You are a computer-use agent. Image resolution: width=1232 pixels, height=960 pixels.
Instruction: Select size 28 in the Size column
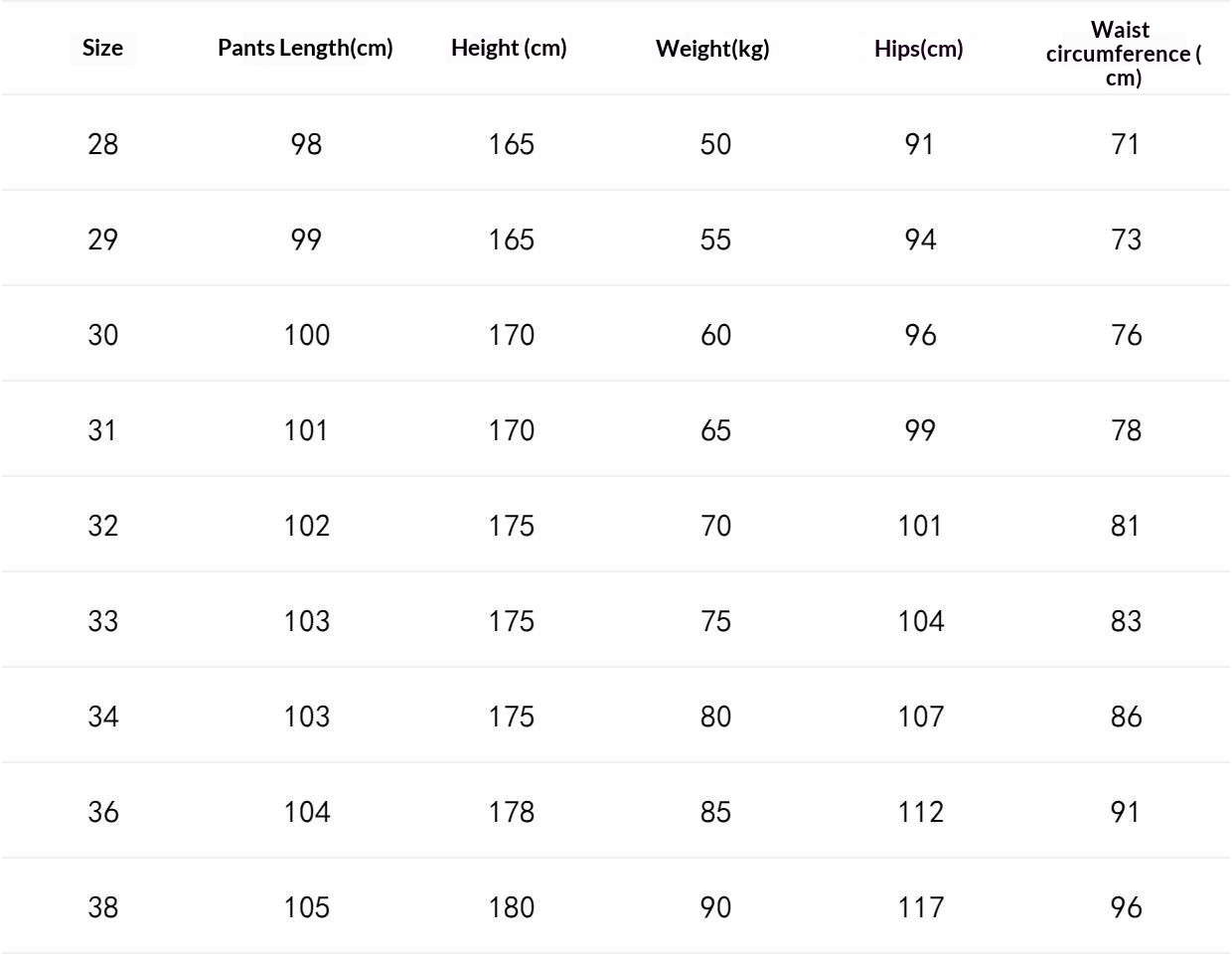point(102,144)
